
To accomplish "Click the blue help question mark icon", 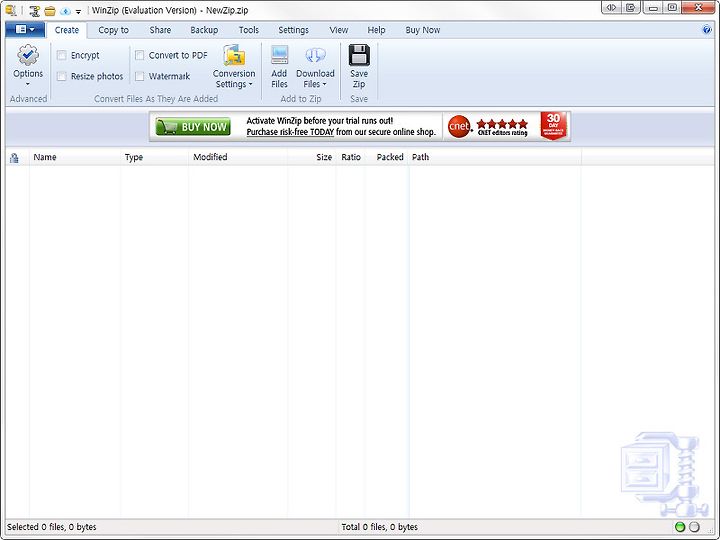I will (707, 30).
